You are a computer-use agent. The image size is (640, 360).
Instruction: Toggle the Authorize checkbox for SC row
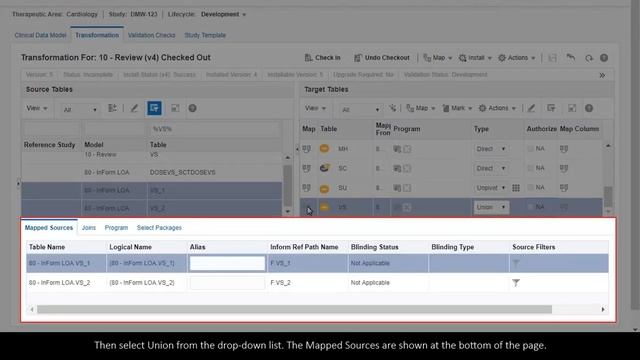[x=530, y=168]
